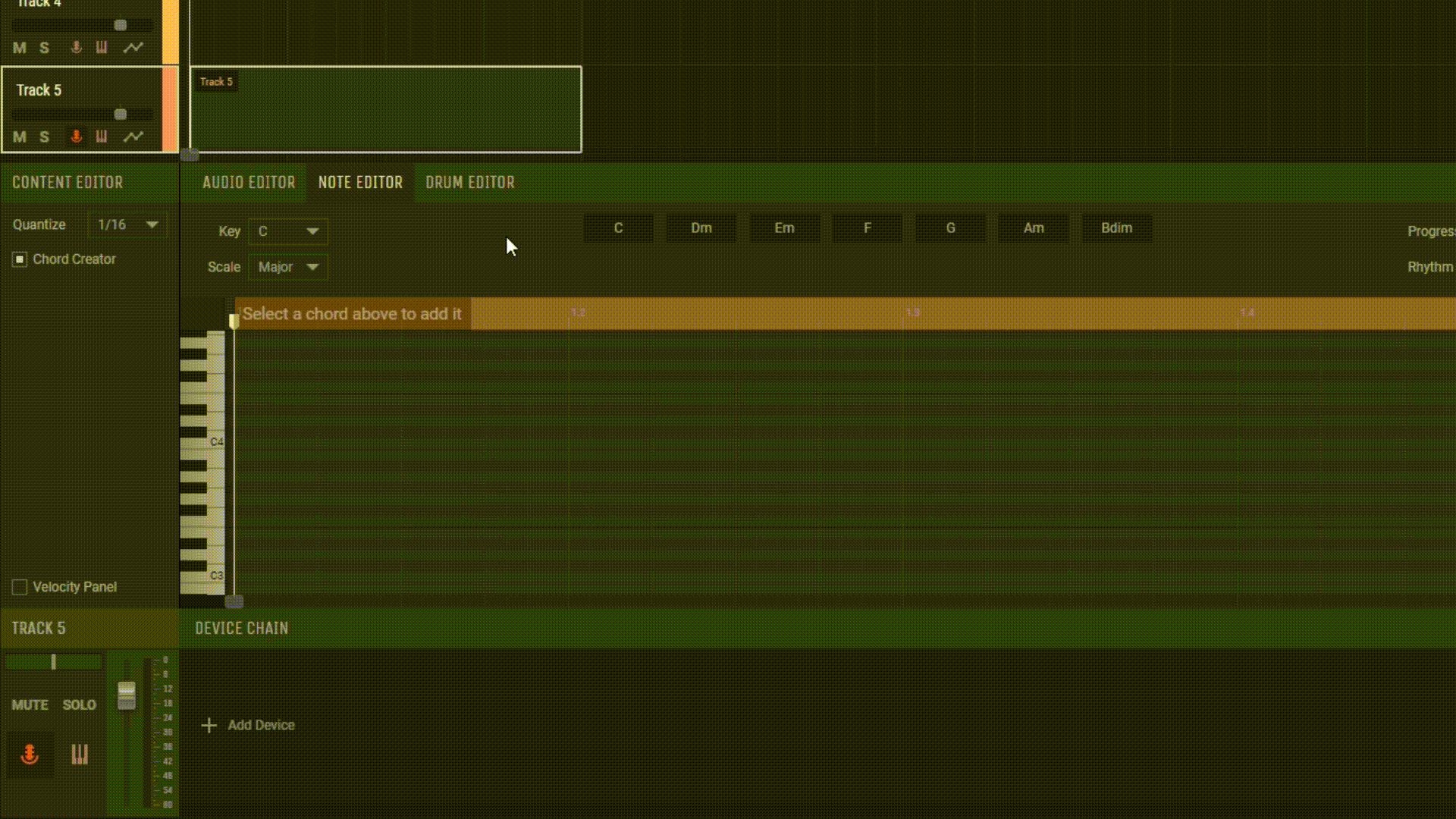Toggle the Solo button on Track 5
The height and width of the screenshot is (819, 1456).
(44, 136)
